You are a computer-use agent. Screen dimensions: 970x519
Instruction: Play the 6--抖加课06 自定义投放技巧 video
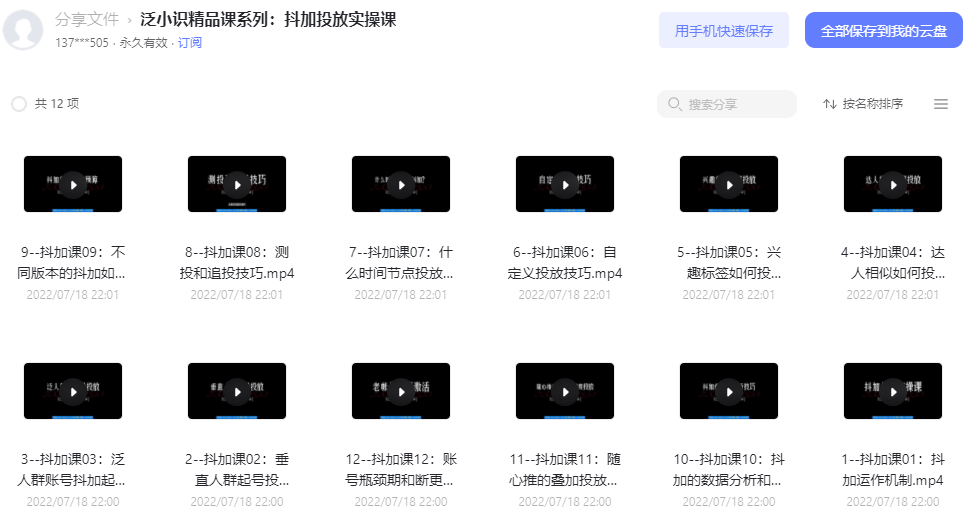pos(565,184)
